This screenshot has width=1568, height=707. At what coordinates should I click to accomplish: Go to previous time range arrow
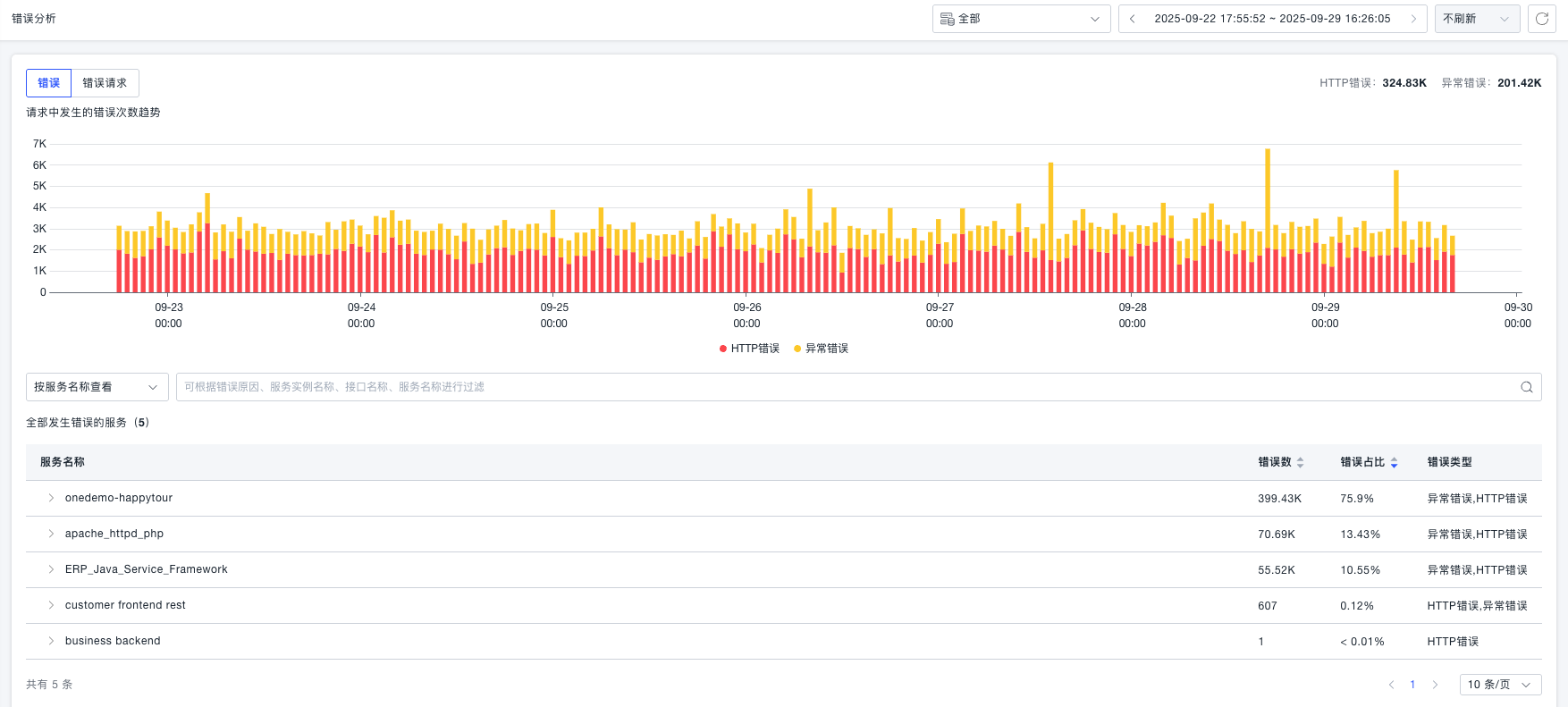click(1133, 19)
